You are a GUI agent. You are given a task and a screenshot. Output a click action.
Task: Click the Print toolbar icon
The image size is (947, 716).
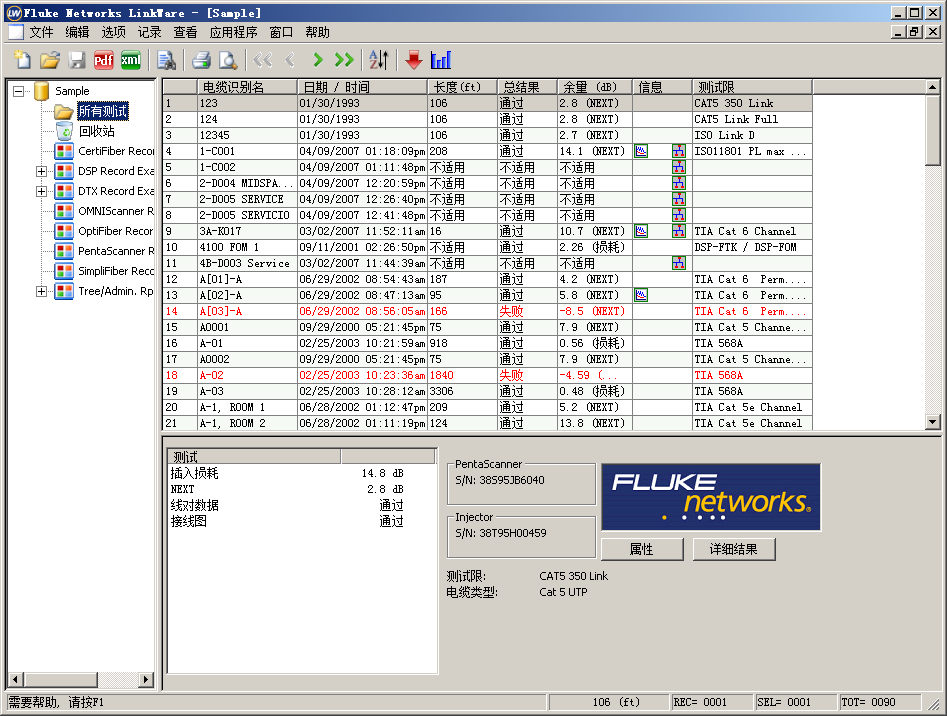(201, 60)
